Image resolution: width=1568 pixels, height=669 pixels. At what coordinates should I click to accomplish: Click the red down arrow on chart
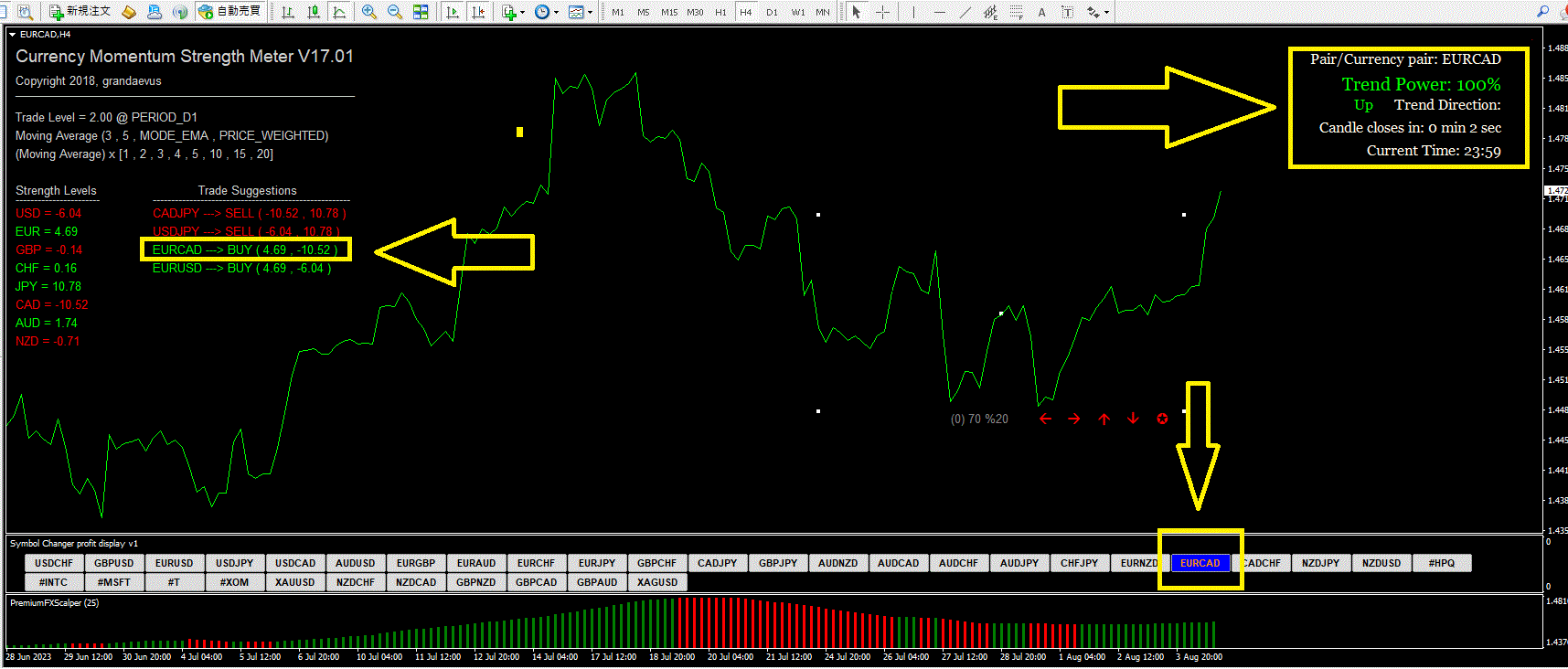[1133, 419]
